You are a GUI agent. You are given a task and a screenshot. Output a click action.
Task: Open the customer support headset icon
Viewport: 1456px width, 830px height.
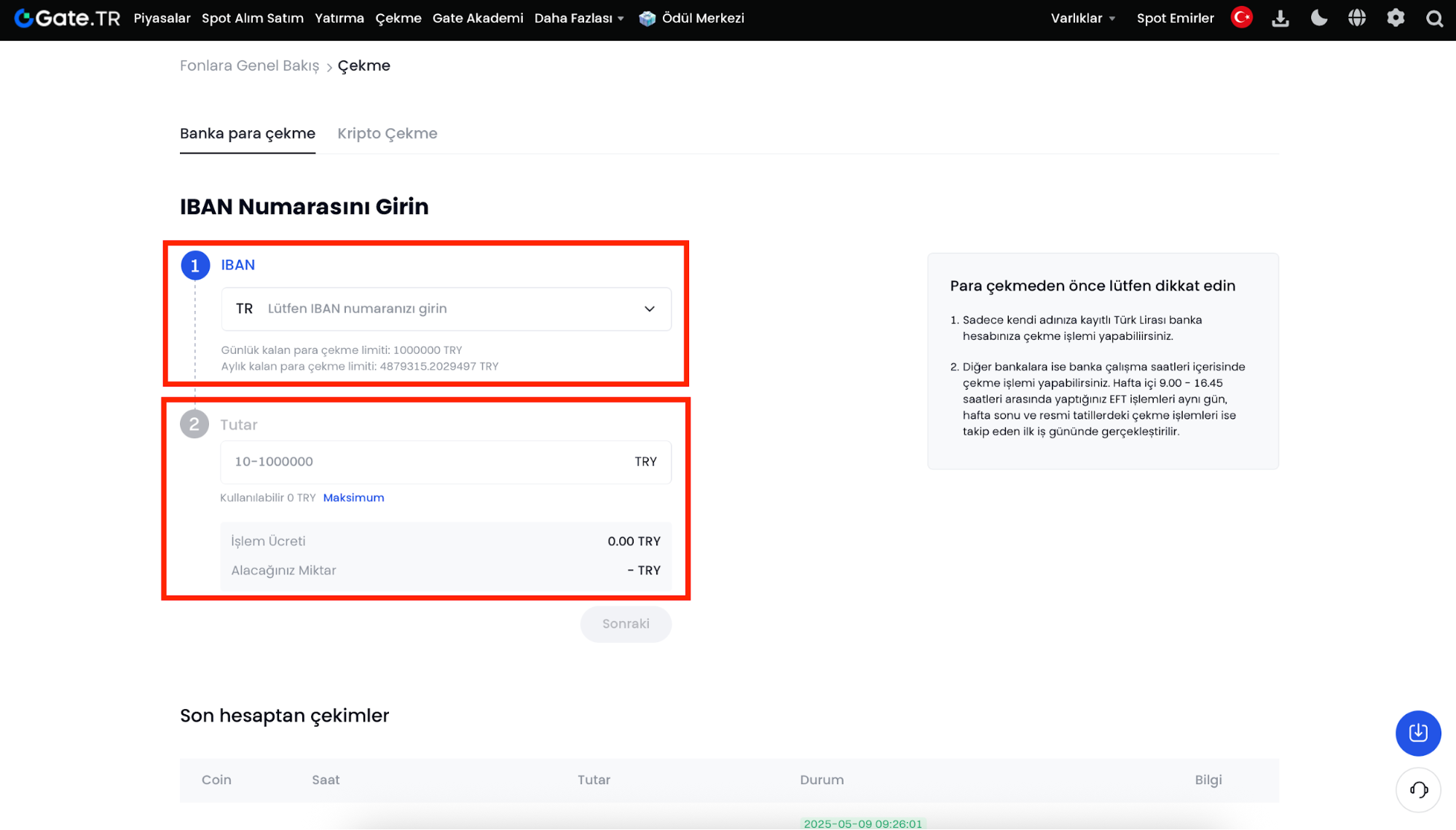[1417, 789]
